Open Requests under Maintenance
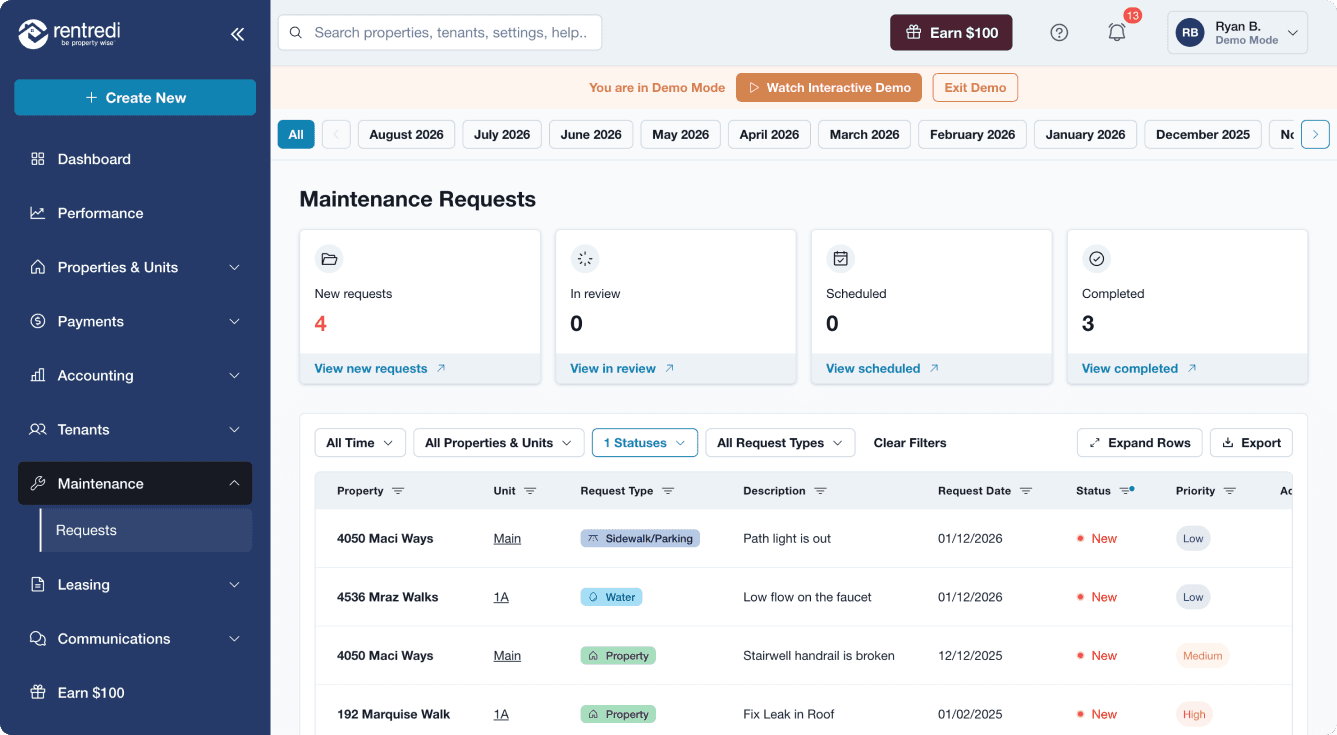 (146, 530)
